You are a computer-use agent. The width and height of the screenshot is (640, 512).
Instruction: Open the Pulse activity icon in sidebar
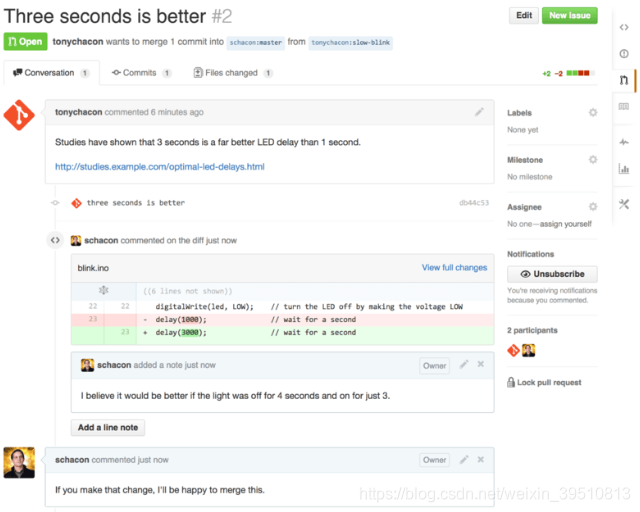pos(624,142)
